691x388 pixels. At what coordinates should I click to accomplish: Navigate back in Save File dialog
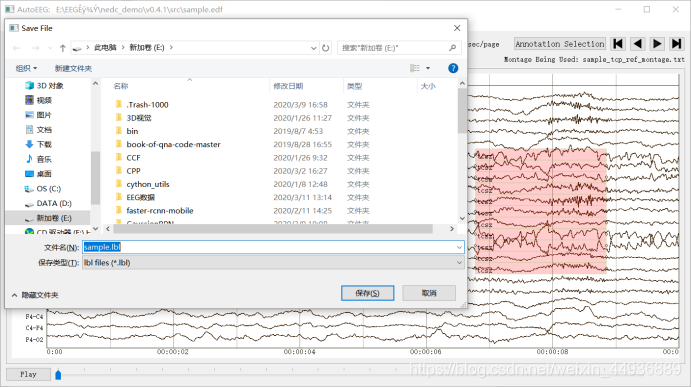coord(17,48)
